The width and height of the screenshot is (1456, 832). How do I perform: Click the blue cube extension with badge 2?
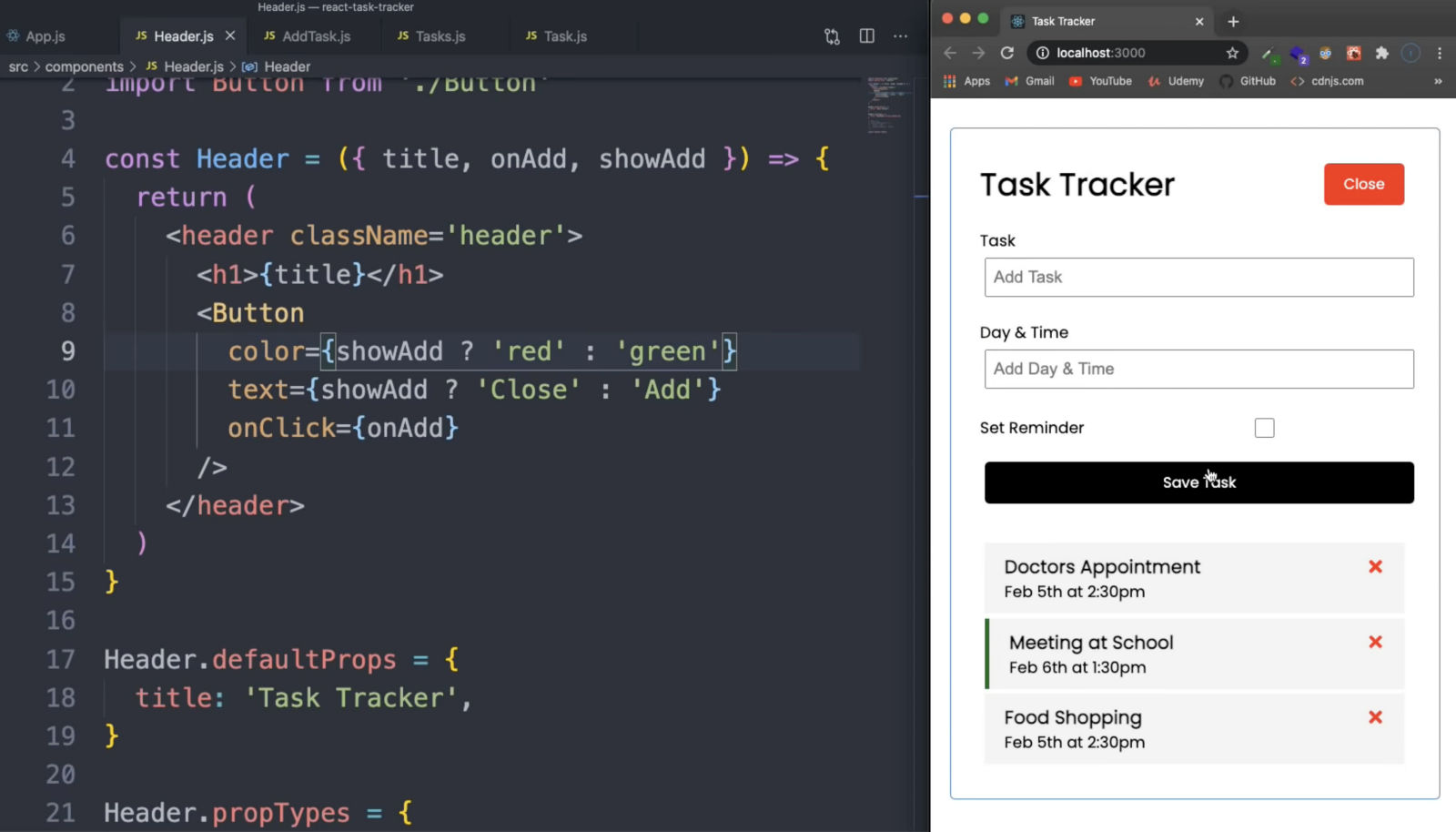coord(1299,55)
